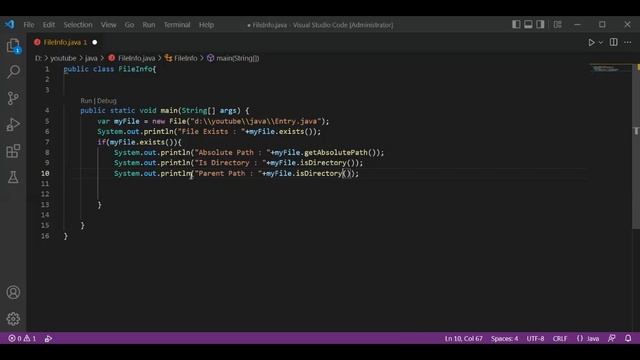The image size is (640, 360).
Task: Expand the D: breadcrumb segment
Action: (x=38, y=58)
